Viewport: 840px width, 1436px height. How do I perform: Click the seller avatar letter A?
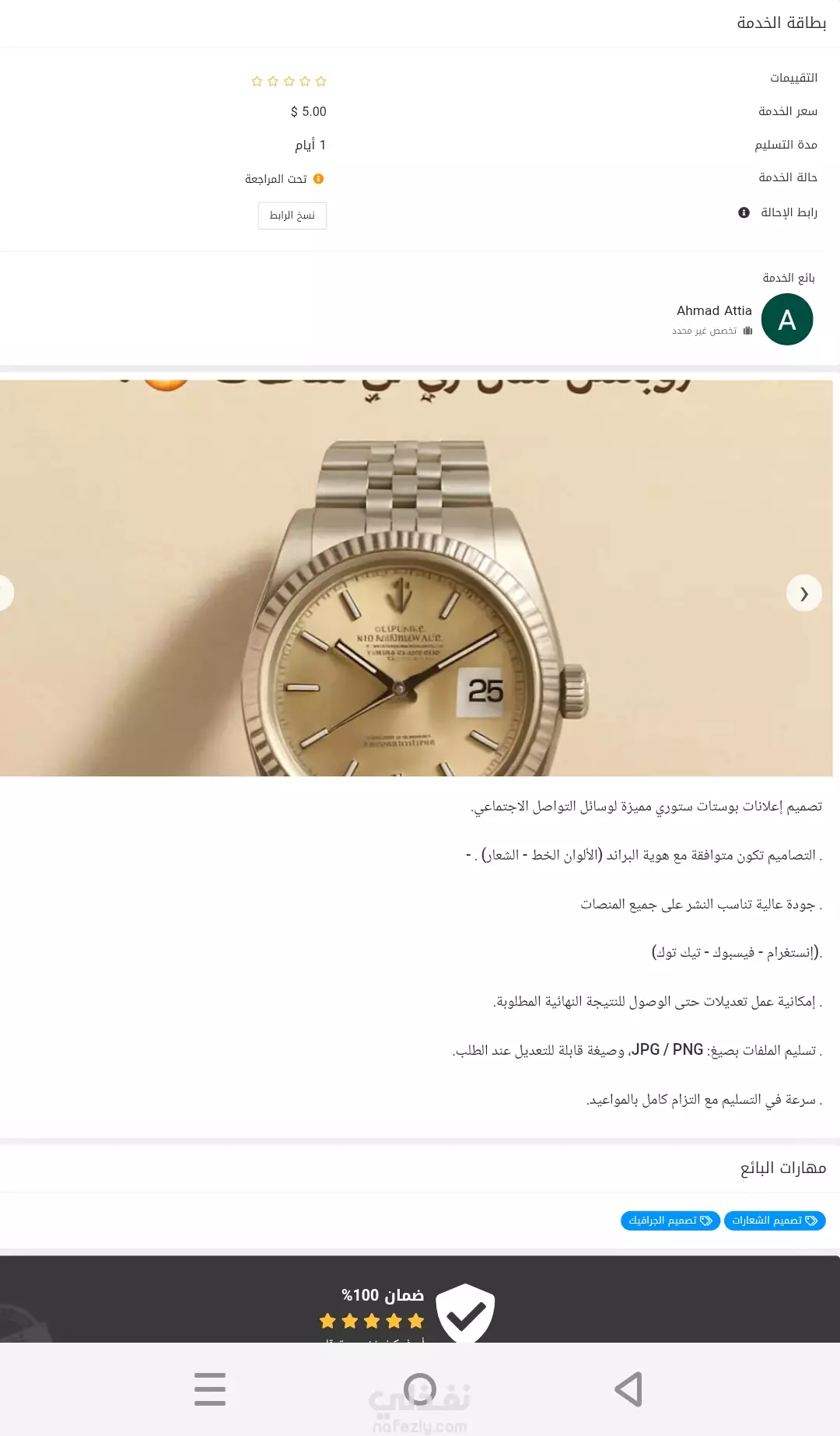point(787,320)
